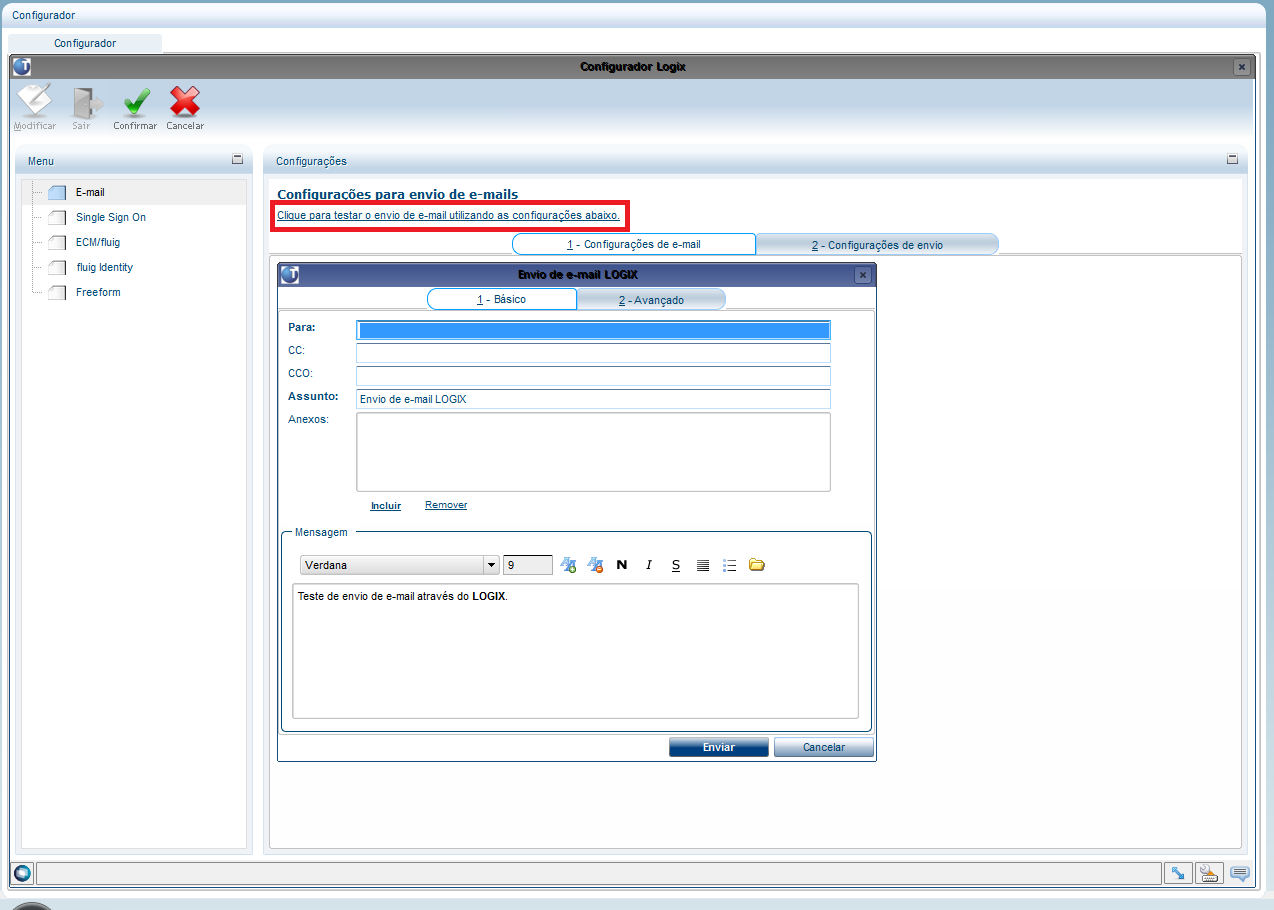Click the yellow folder icon in Mensagem toolbar
Viewport: 1274px width, 910px height.
coord(757,565)
